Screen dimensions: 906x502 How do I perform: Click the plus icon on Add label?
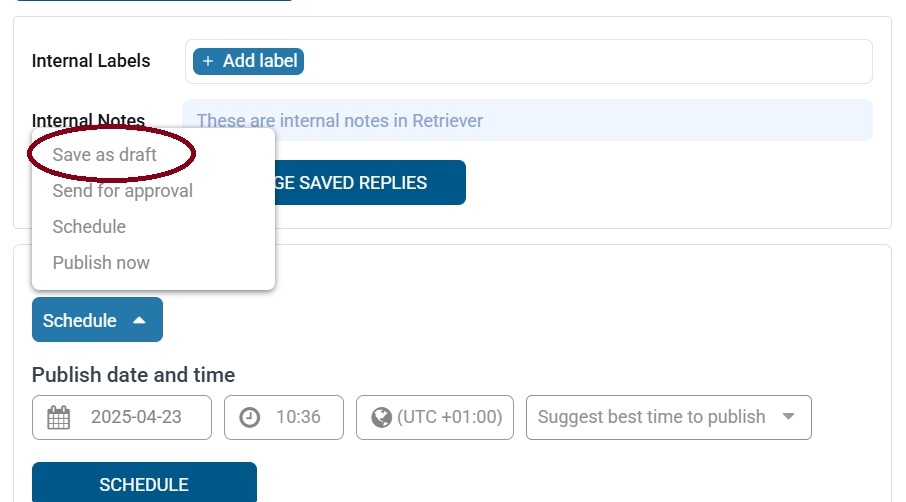point(208,61)
